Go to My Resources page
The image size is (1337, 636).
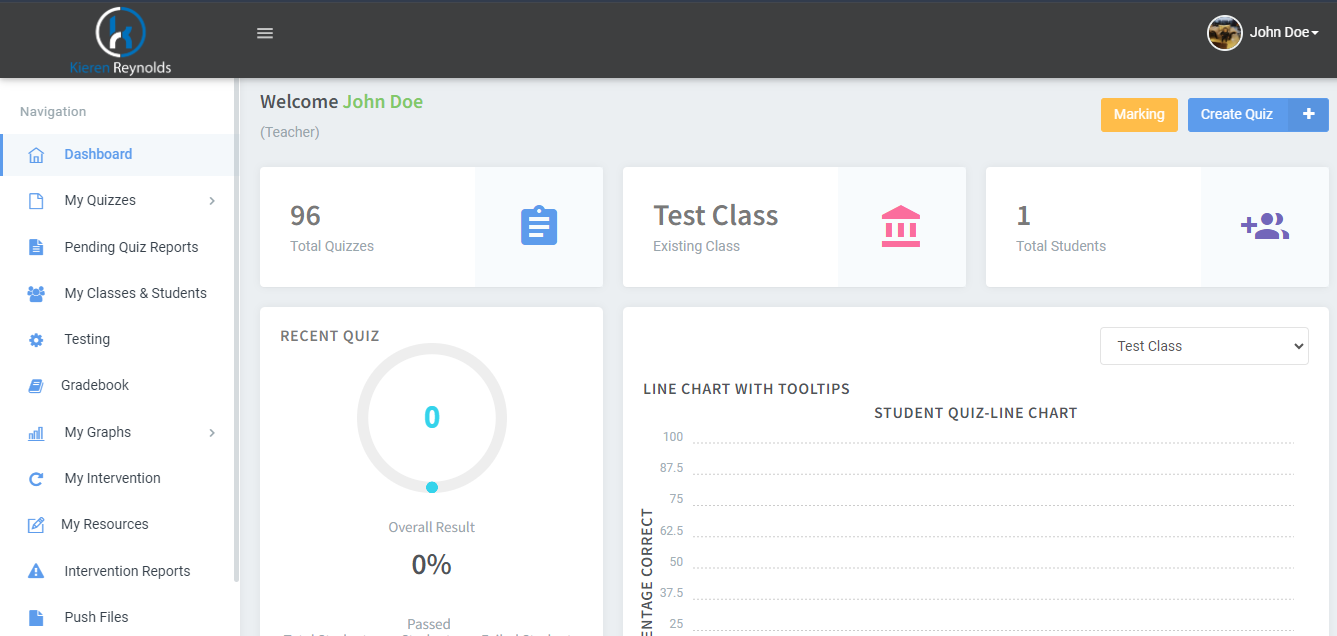[104, 524]
